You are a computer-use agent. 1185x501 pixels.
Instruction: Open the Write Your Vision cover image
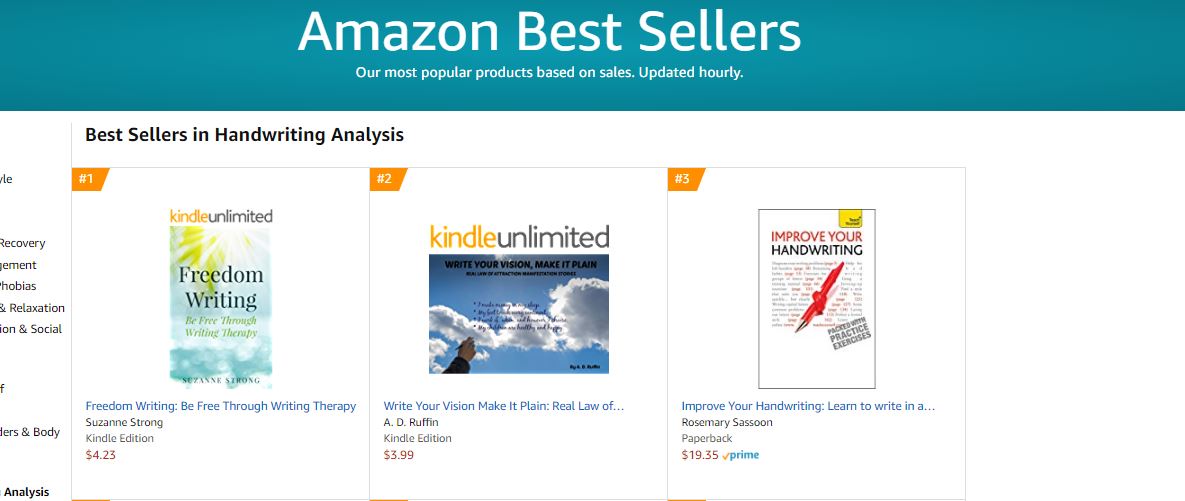click(x=519, y=314)
